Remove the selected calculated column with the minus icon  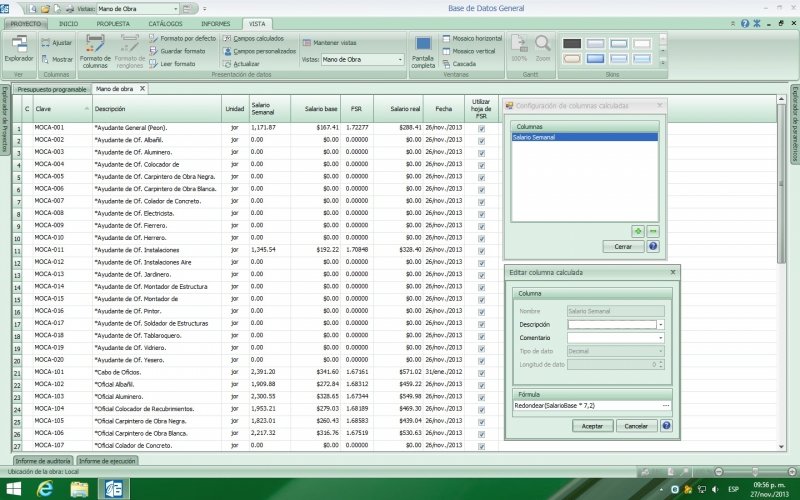(652, 230)
